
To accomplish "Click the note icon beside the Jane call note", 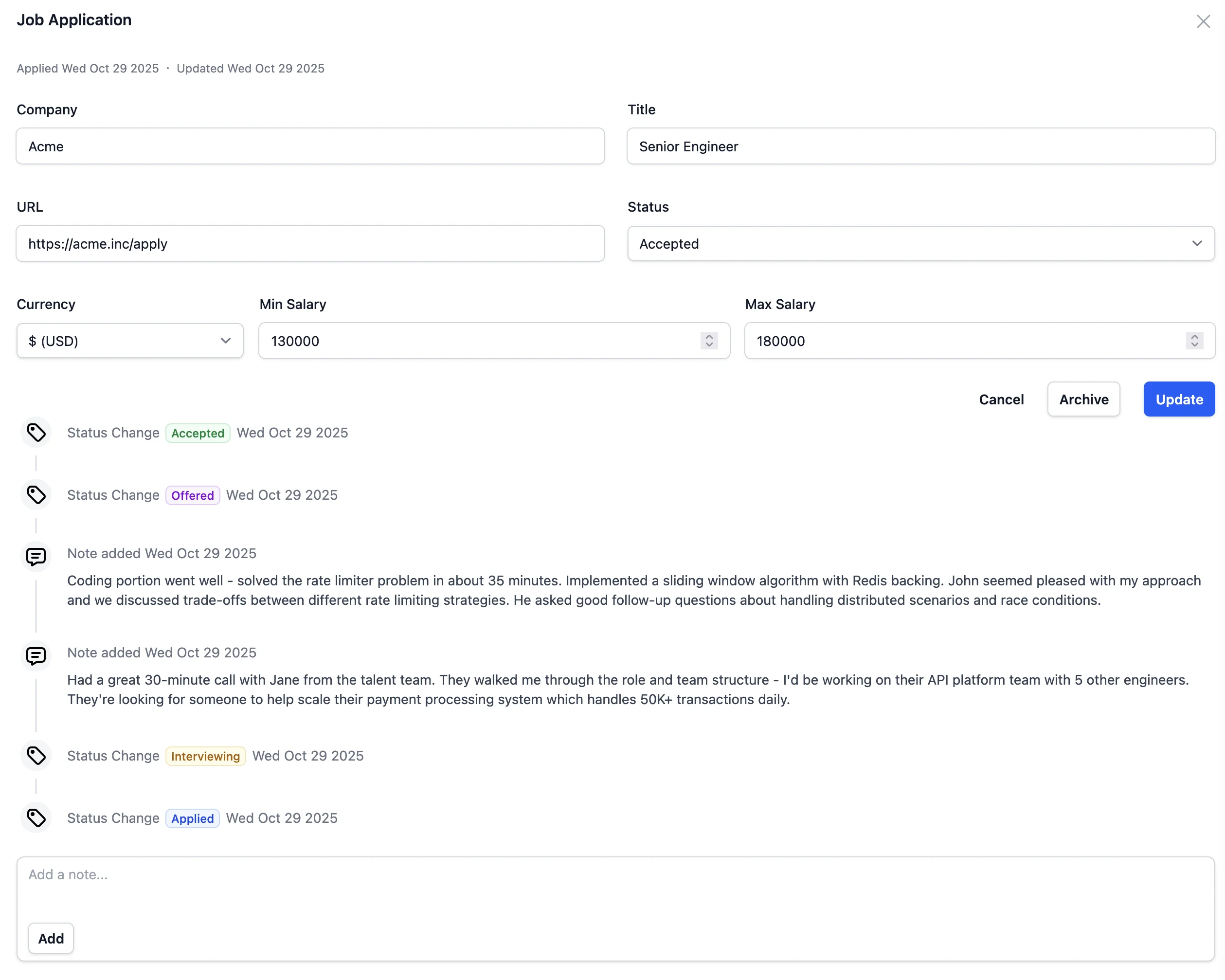I will pos(36,656).
